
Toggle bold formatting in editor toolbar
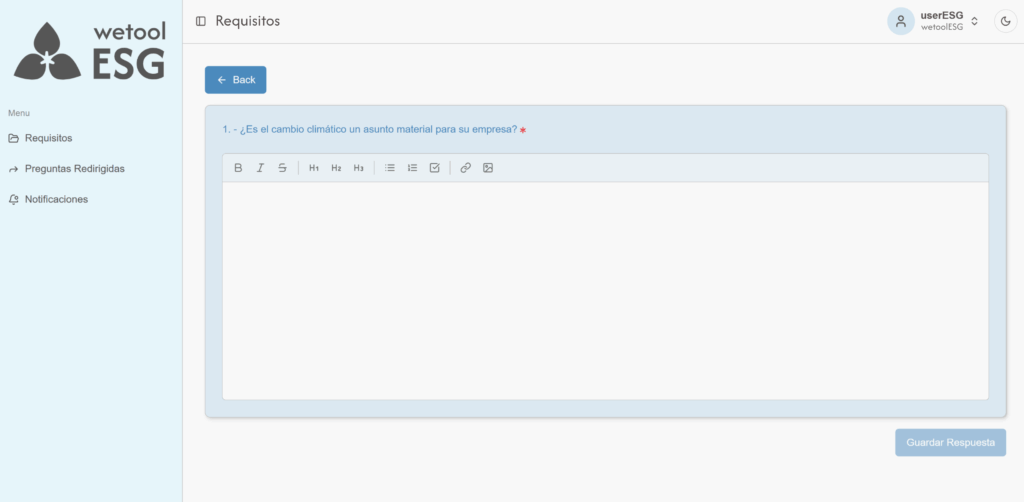click(238, 168)
